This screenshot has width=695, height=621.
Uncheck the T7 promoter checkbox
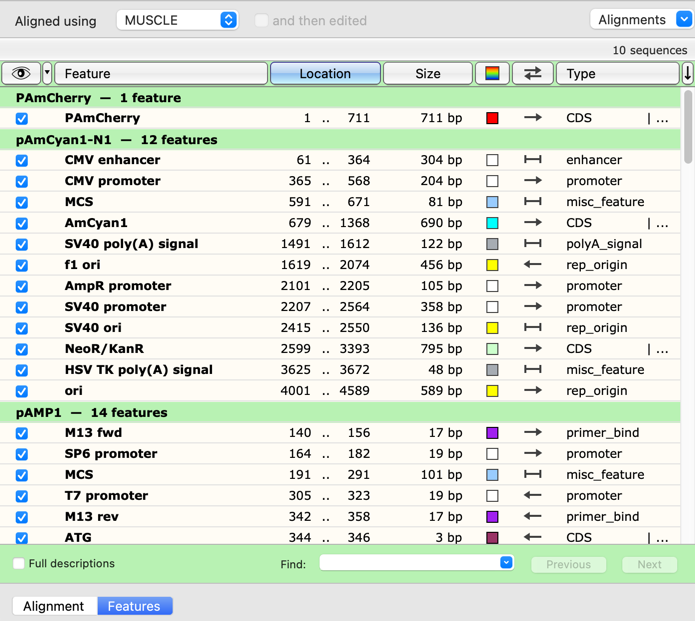click(x=22, y=496)
